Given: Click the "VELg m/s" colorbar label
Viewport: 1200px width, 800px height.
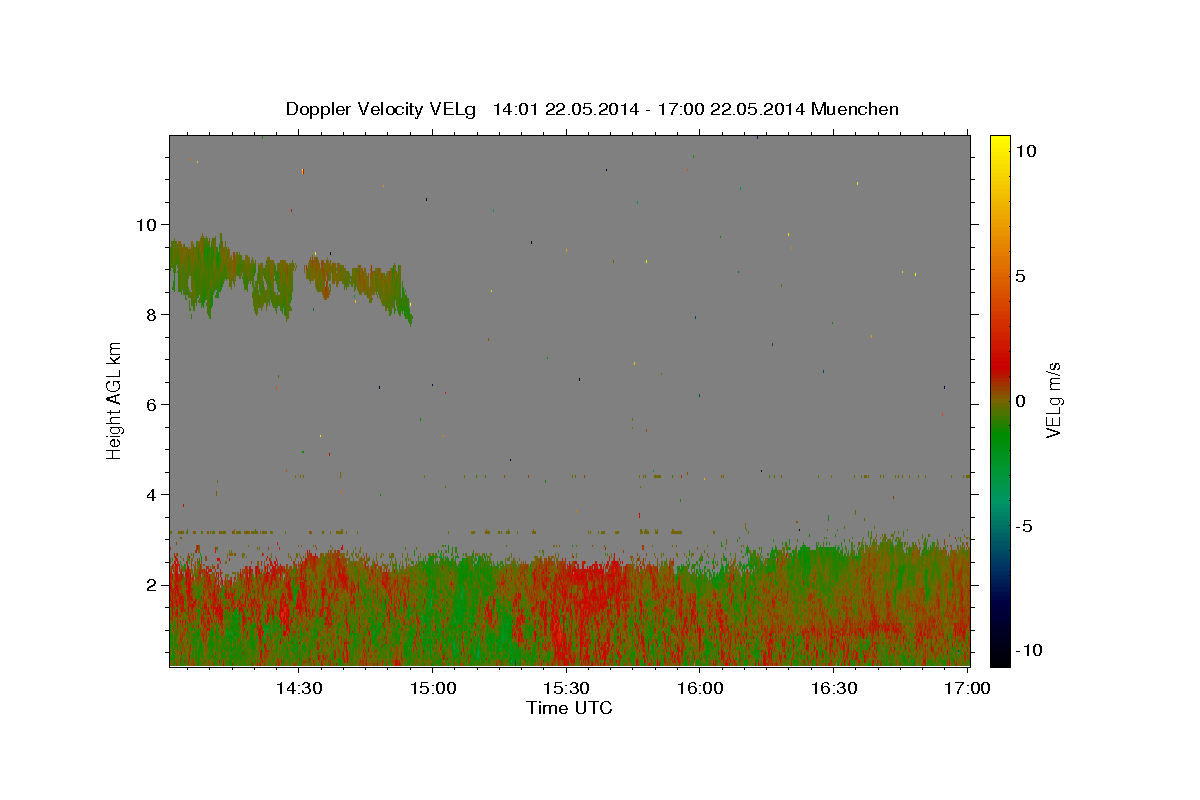Looking at the screenshot, I should (1053, 400).
